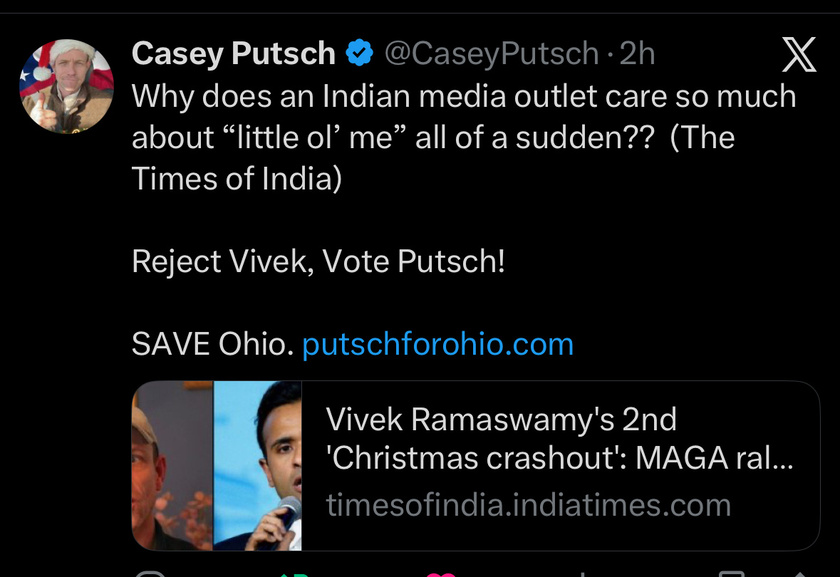Screen dimensions: 840x577
Task: Click the 'Reject Vivek, Vote Putsch!' line
Action: (x=318, y=261)
